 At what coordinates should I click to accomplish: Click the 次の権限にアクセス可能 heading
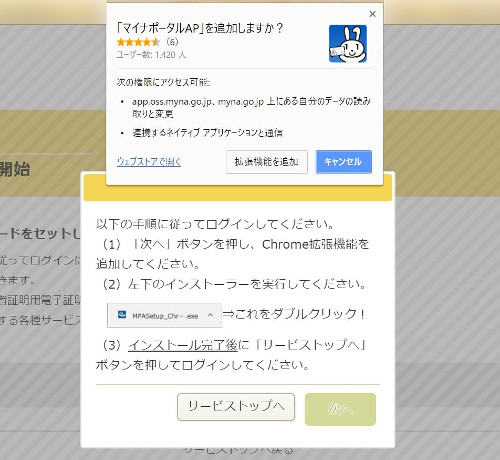(x=163, y=82)
